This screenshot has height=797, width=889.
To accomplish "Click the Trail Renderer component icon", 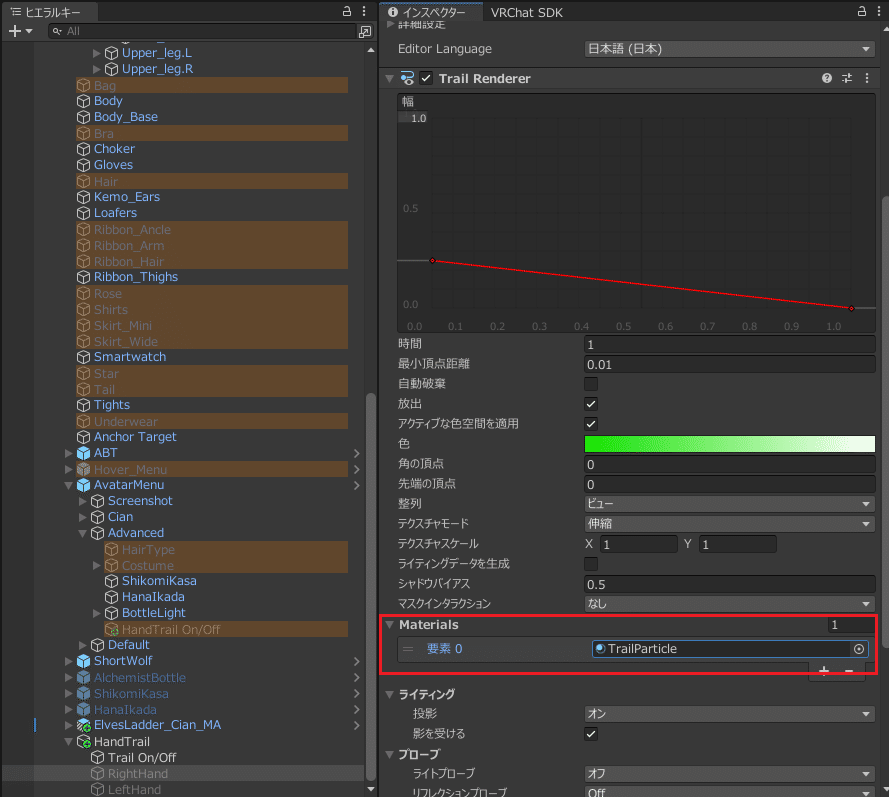I will [x=405, y=78].
